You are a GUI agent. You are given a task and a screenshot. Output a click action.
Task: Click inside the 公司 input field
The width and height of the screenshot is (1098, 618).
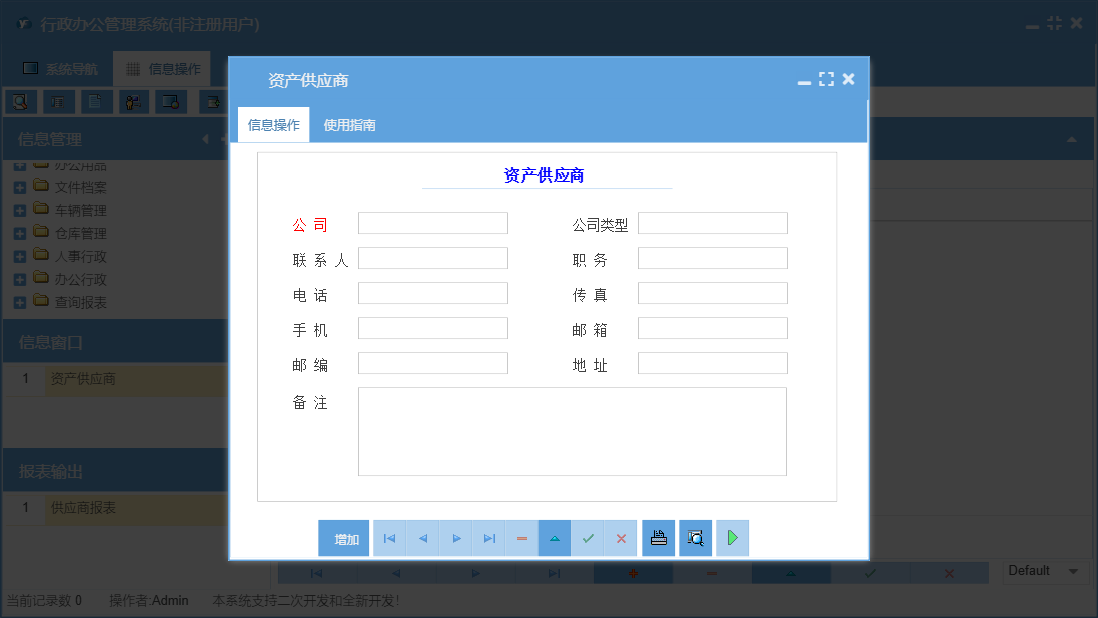pyautogui.click(x=432, y=222)
